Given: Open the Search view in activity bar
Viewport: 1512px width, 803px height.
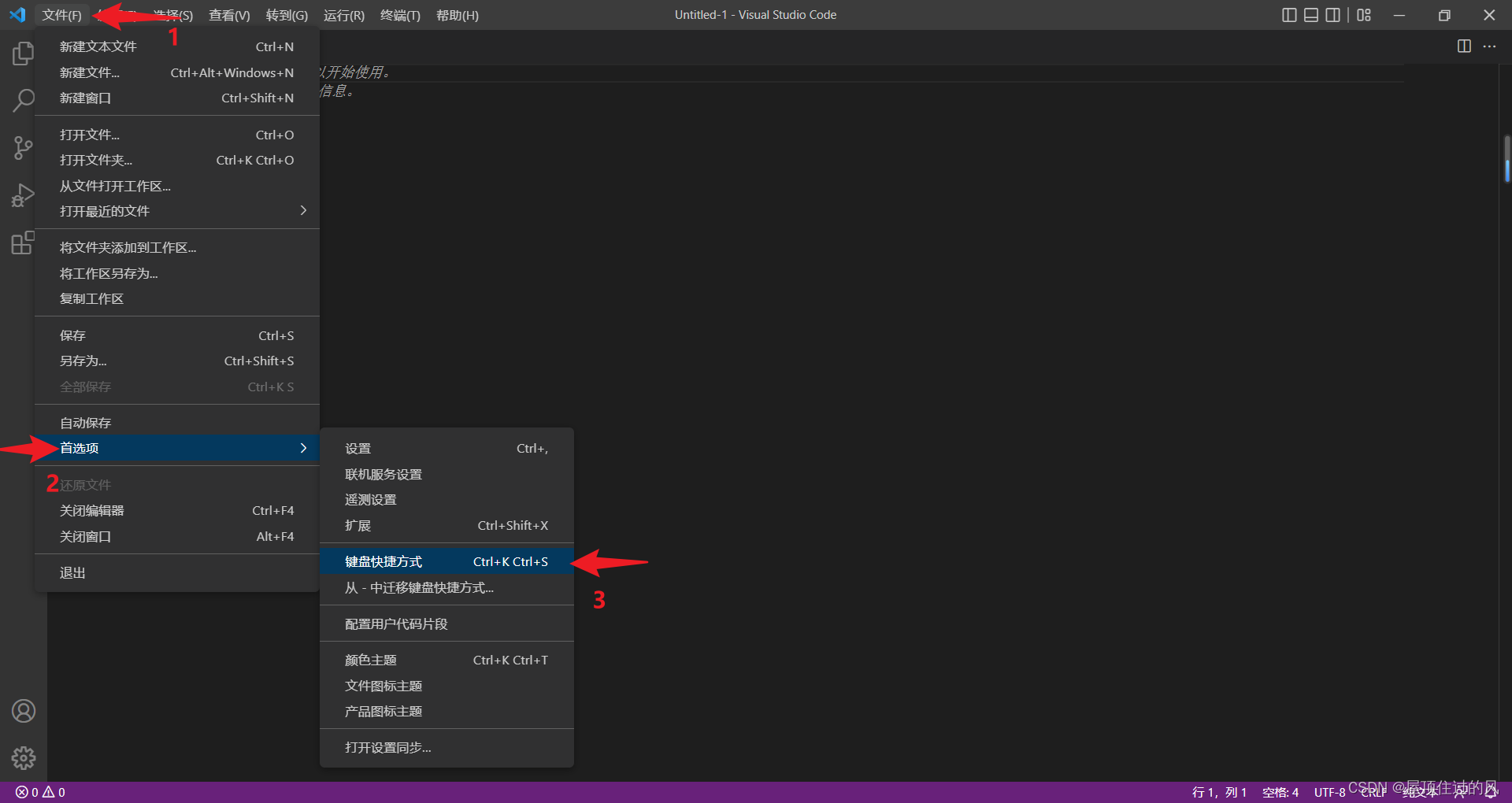Looking at the screenshot, I should point(24,100).
